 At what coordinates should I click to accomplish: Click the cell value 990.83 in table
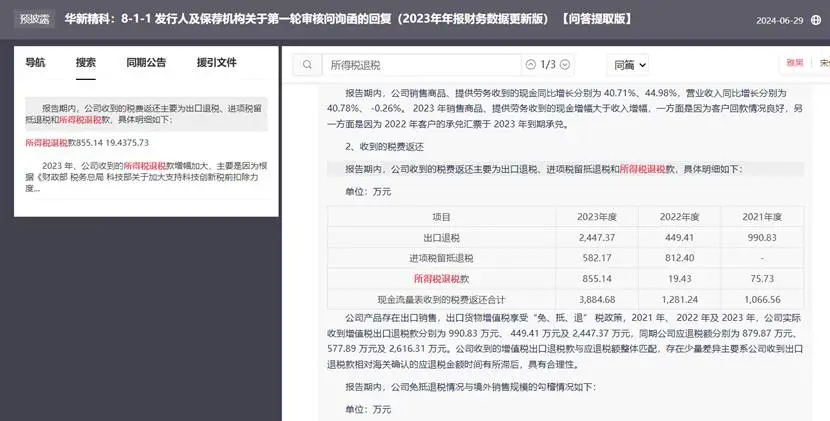tap(762, 238)
